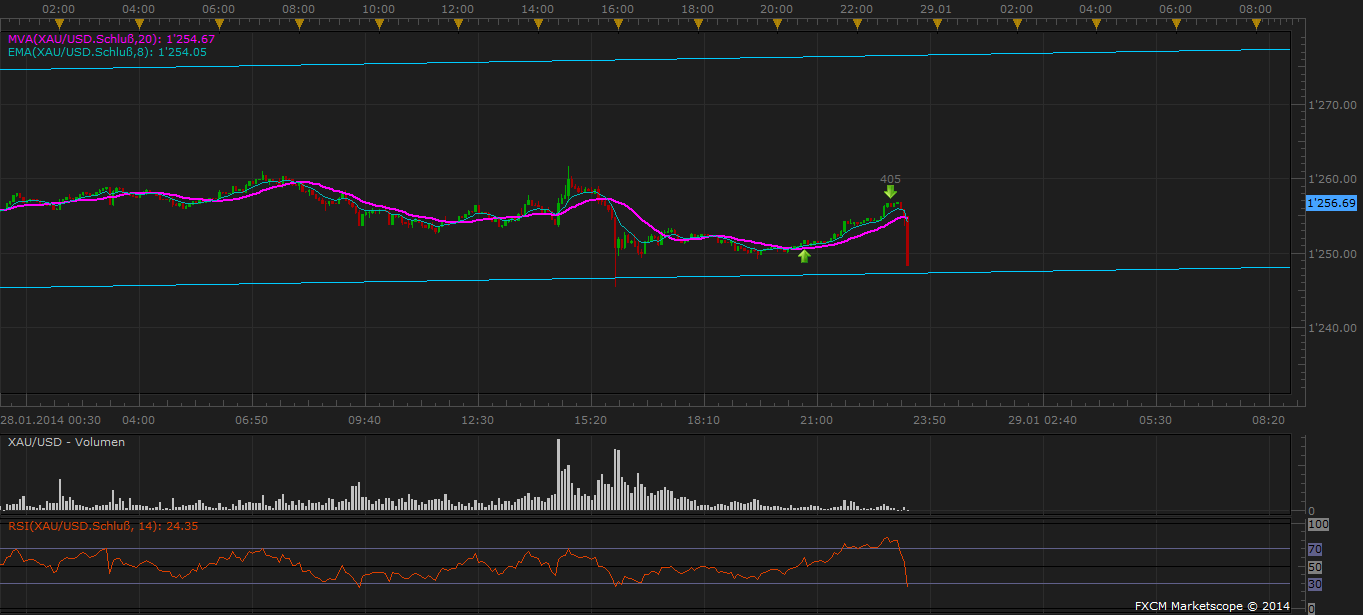Select the MVA(XAU/USD.Schluß,20) indicator label

tap(110, 38)
